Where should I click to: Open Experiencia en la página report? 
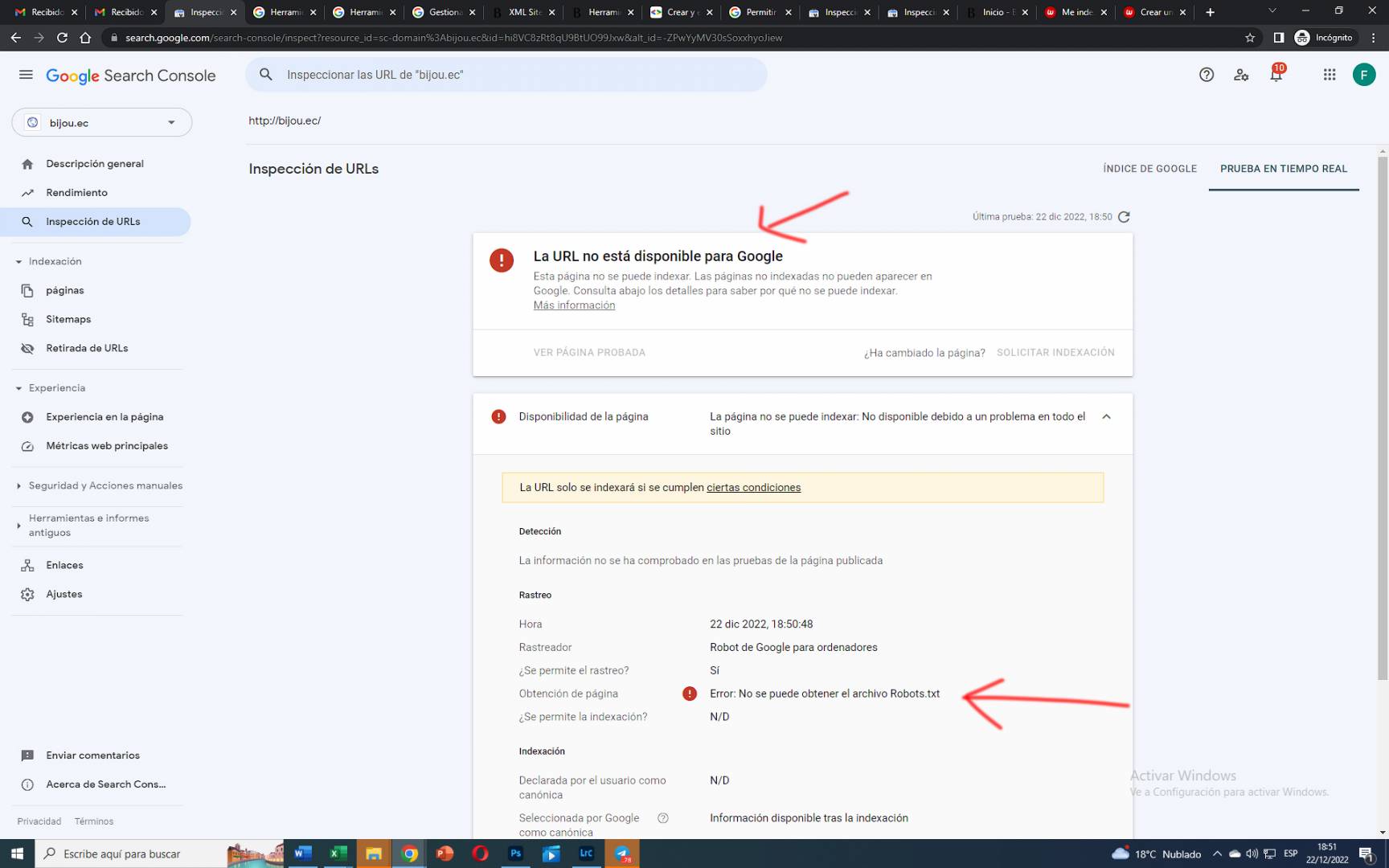click(x=104, y=417)
